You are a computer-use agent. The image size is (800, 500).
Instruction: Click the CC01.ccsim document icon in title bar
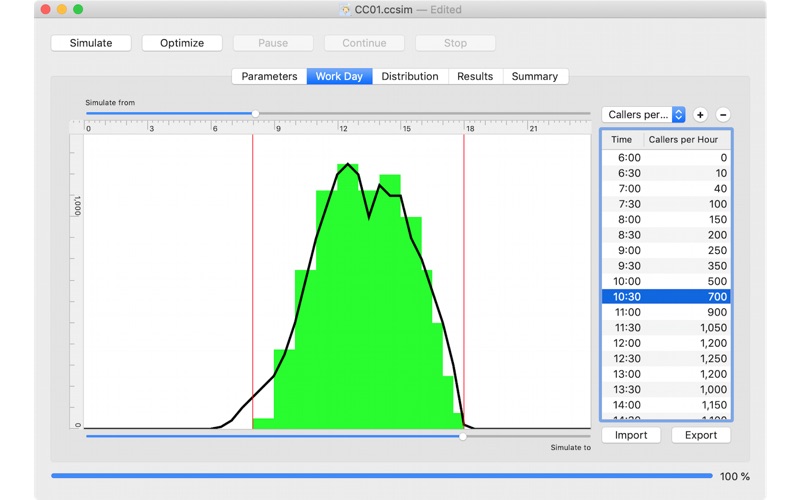pos(345,10)
